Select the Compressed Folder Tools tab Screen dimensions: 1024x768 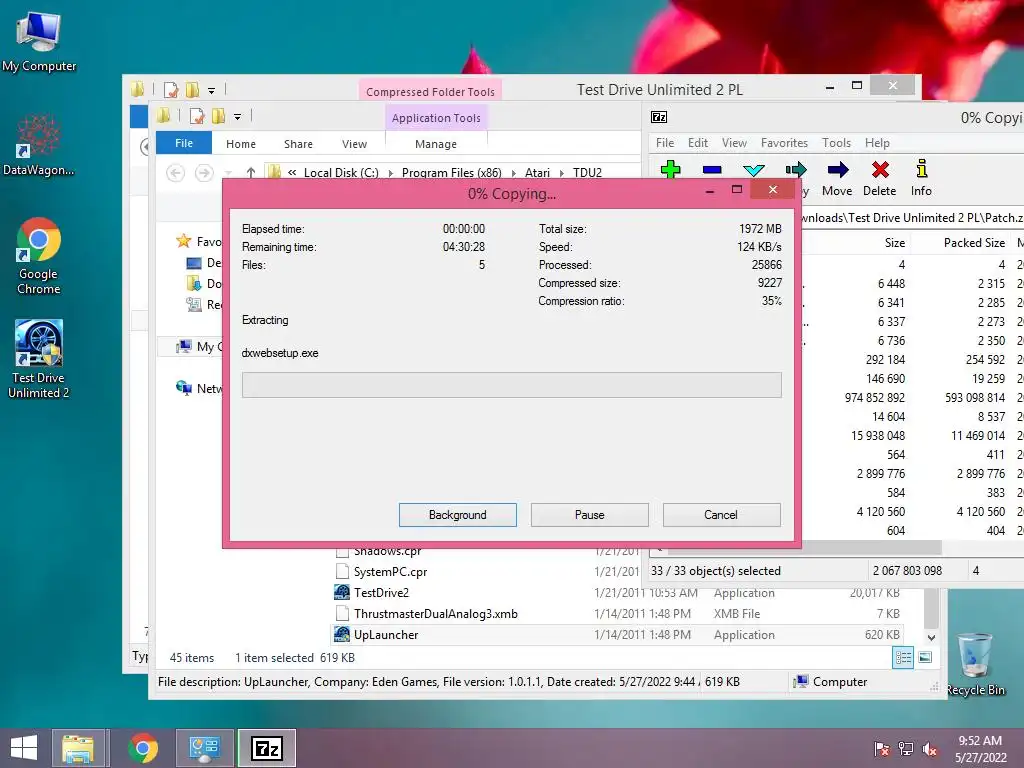[x=430, y=91]
